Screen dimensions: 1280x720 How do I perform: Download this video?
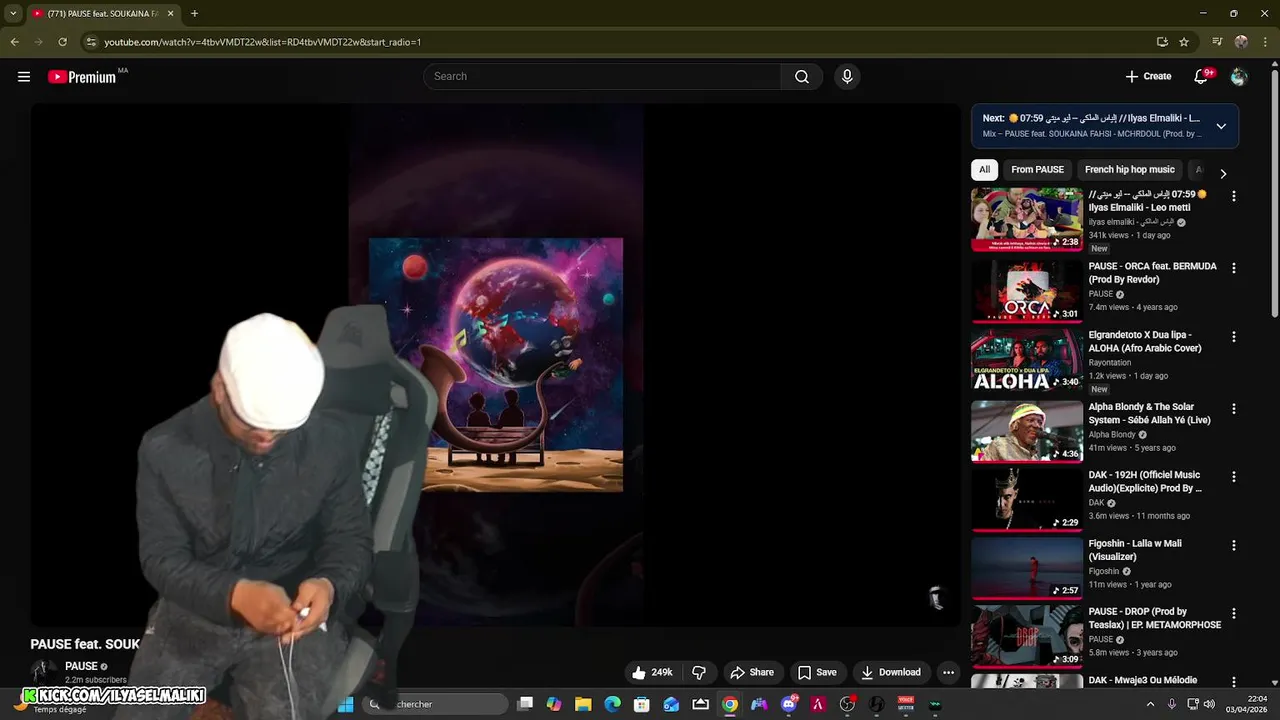point(891,672)
